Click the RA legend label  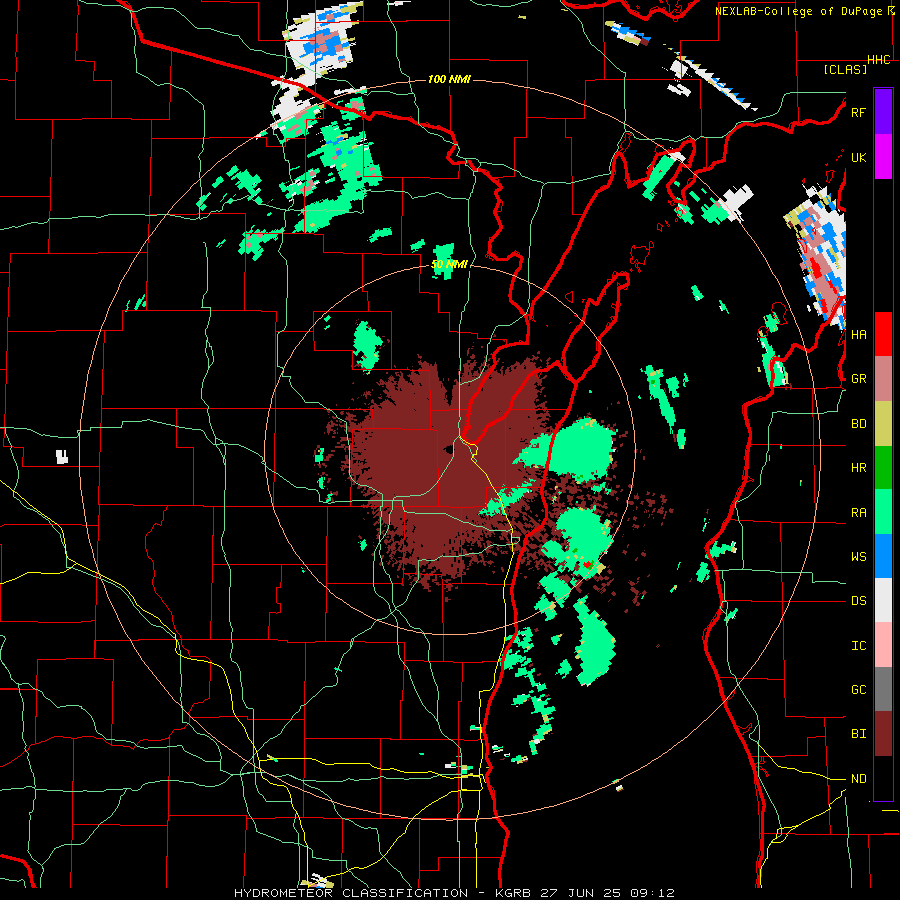pos(858,513)
